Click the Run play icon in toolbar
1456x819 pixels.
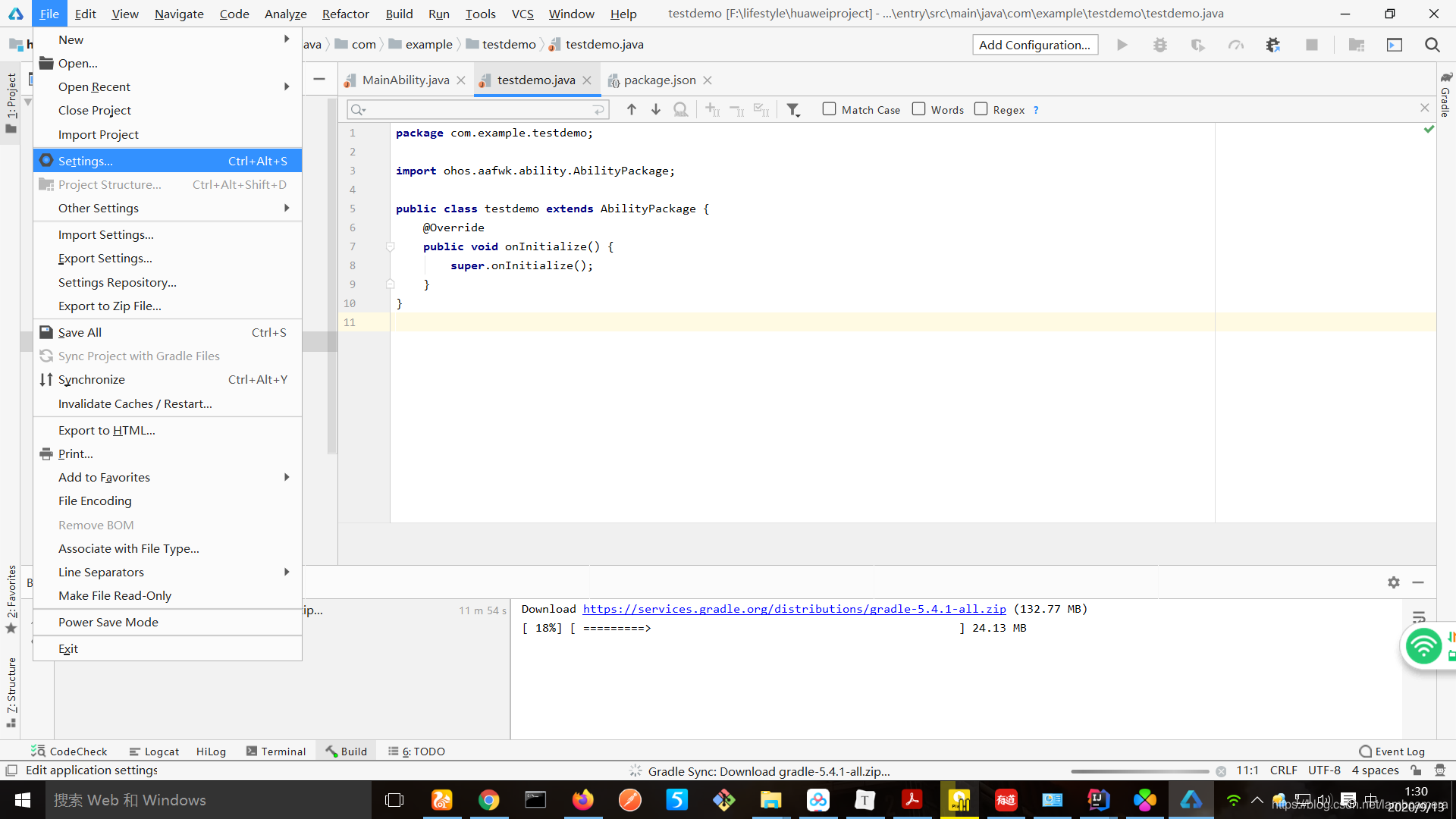click(x=1122, y=45)
